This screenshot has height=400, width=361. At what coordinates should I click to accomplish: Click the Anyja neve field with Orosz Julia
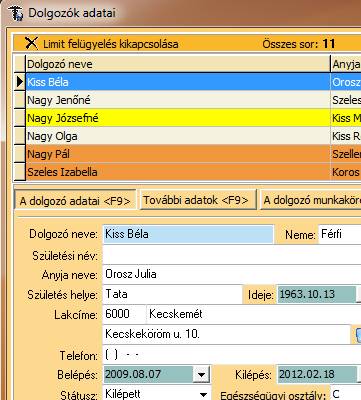pos(232,275)
